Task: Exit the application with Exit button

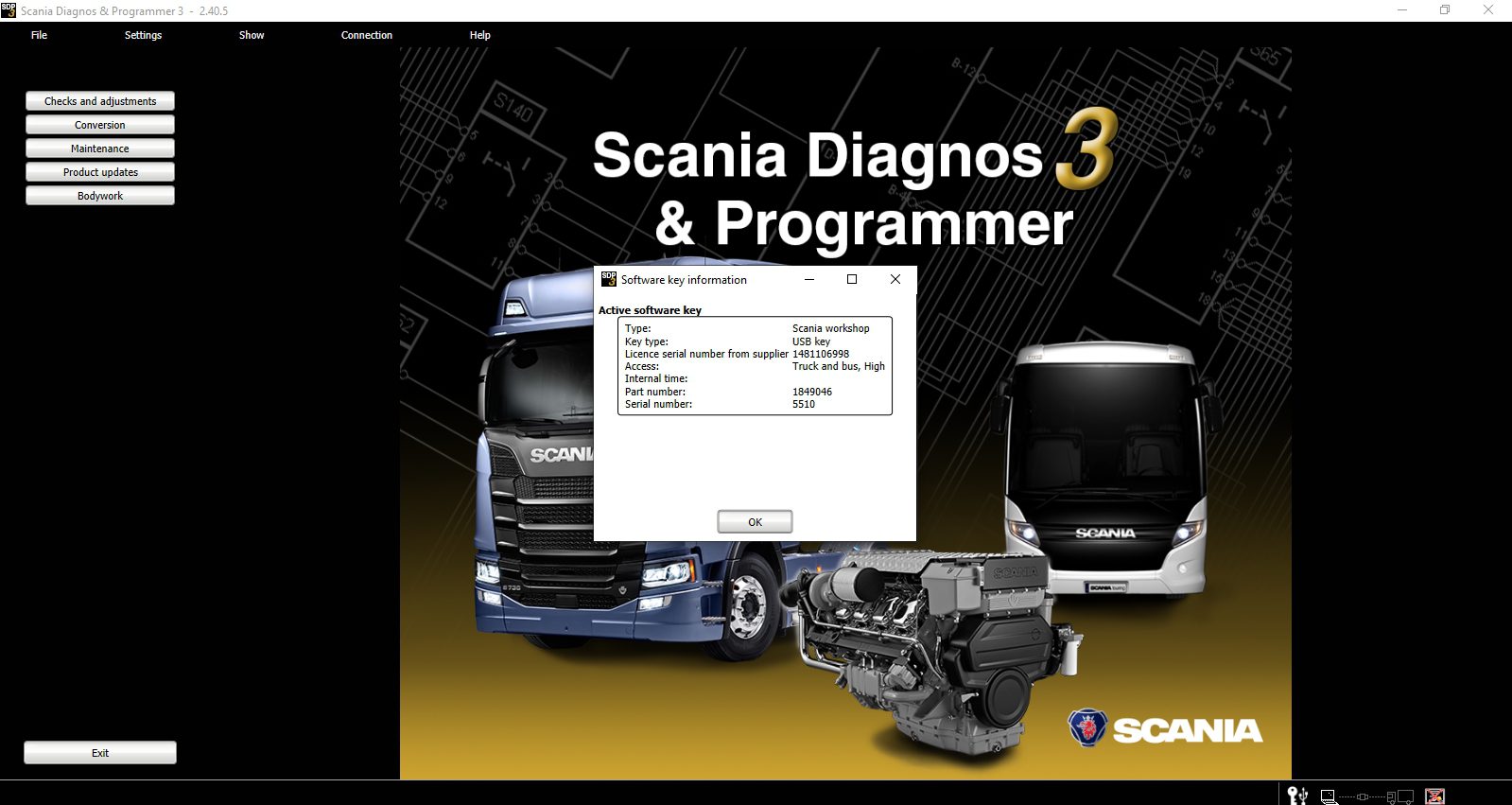Action: 100,753
